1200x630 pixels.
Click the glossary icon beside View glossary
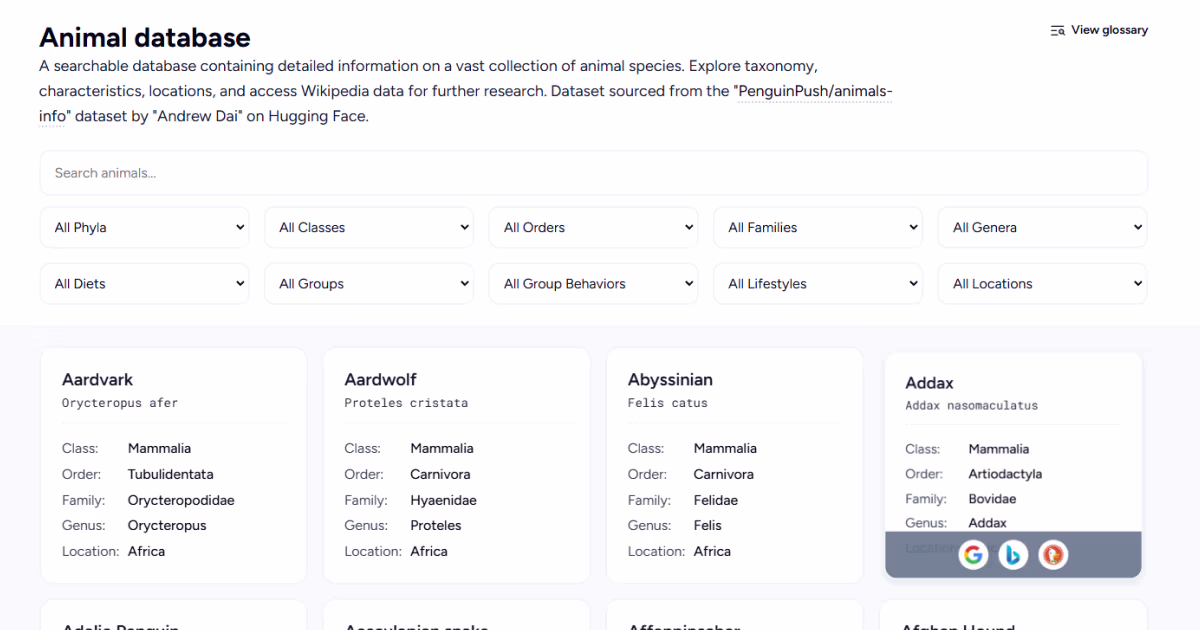(1057, 30)
